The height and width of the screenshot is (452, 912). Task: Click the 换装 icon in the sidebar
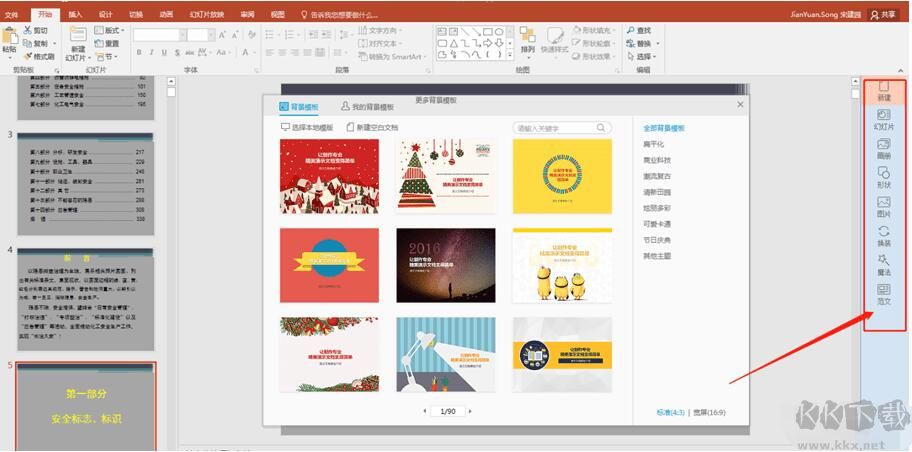point(883,235)
